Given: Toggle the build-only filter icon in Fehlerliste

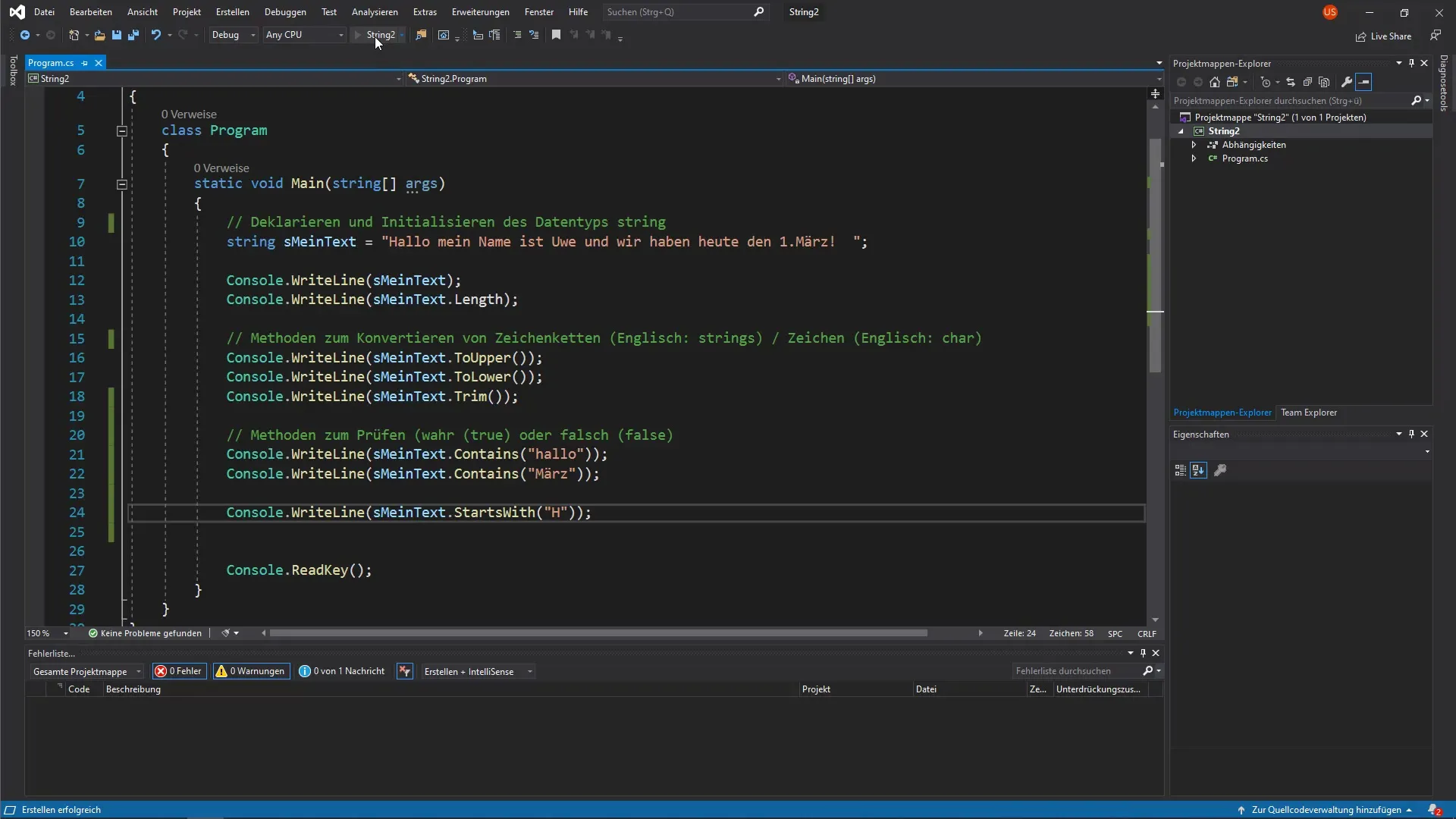Looking at the screenshot, I should 405,671.
